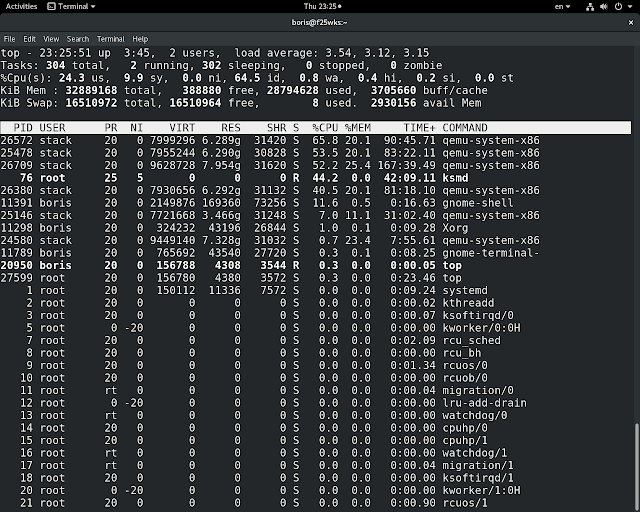Click the ksmd command name
The image size is (640, 512).
455,178
